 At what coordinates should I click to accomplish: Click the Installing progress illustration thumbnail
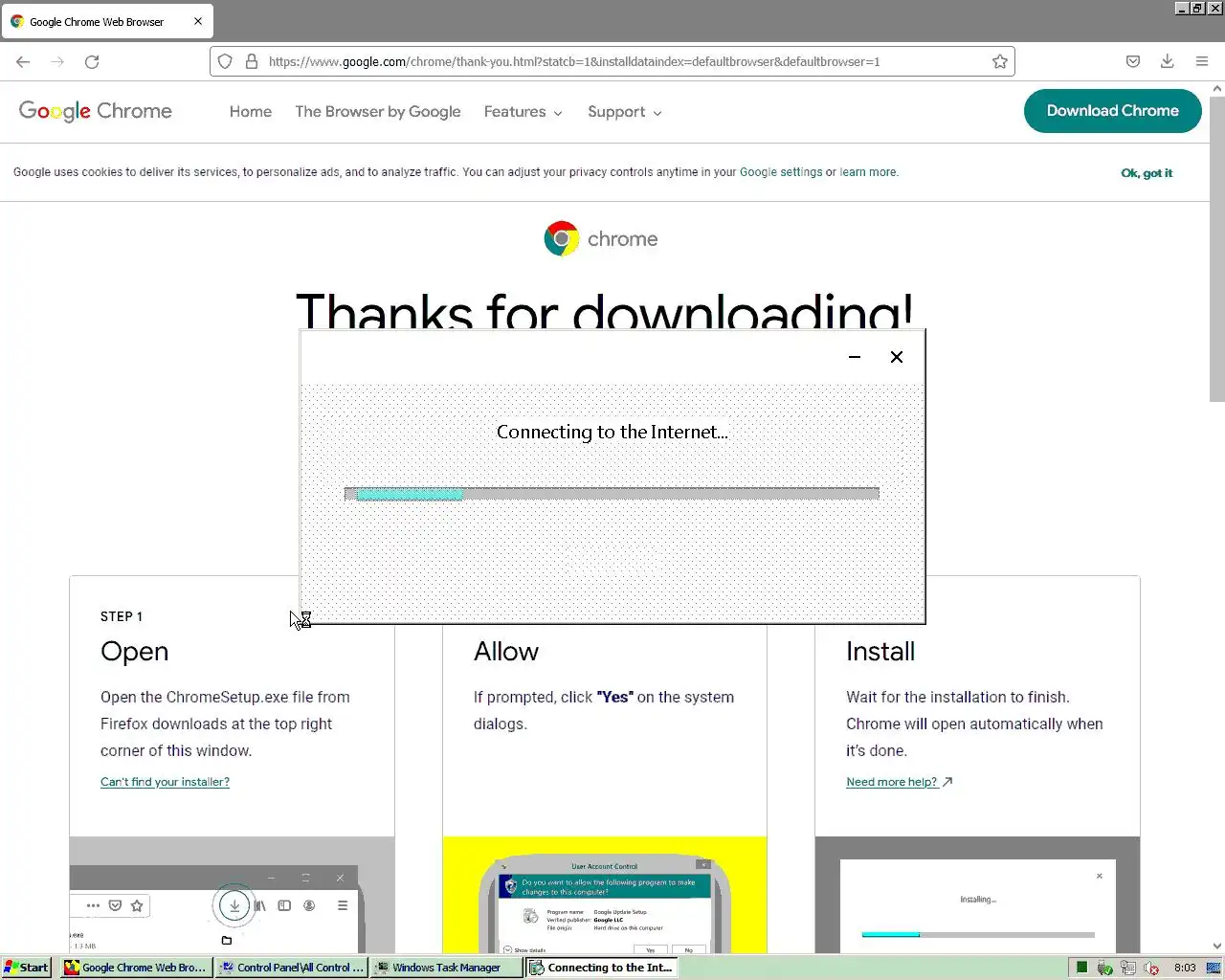click(977, 895)
